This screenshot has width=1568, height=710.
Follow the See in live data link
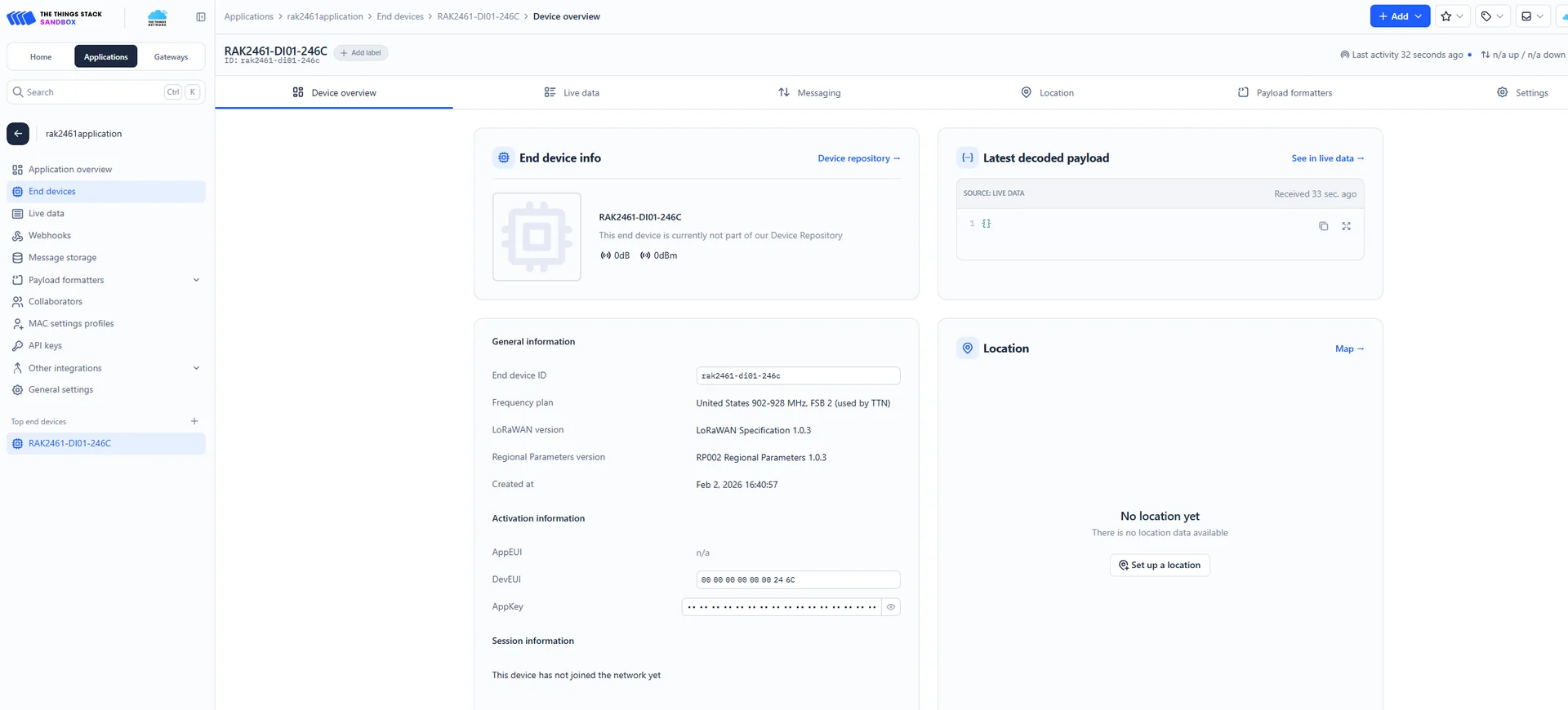(x=1327, y=158)
